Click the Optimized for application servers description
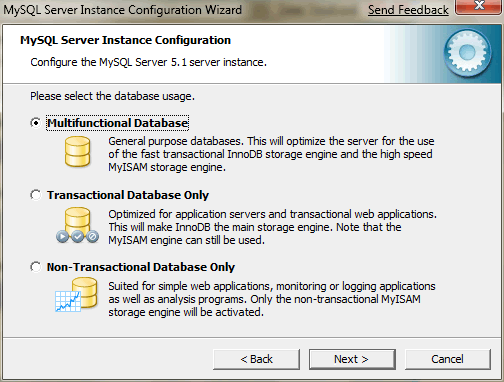Viewport: 504px width, 382px height. pos(272,227)
